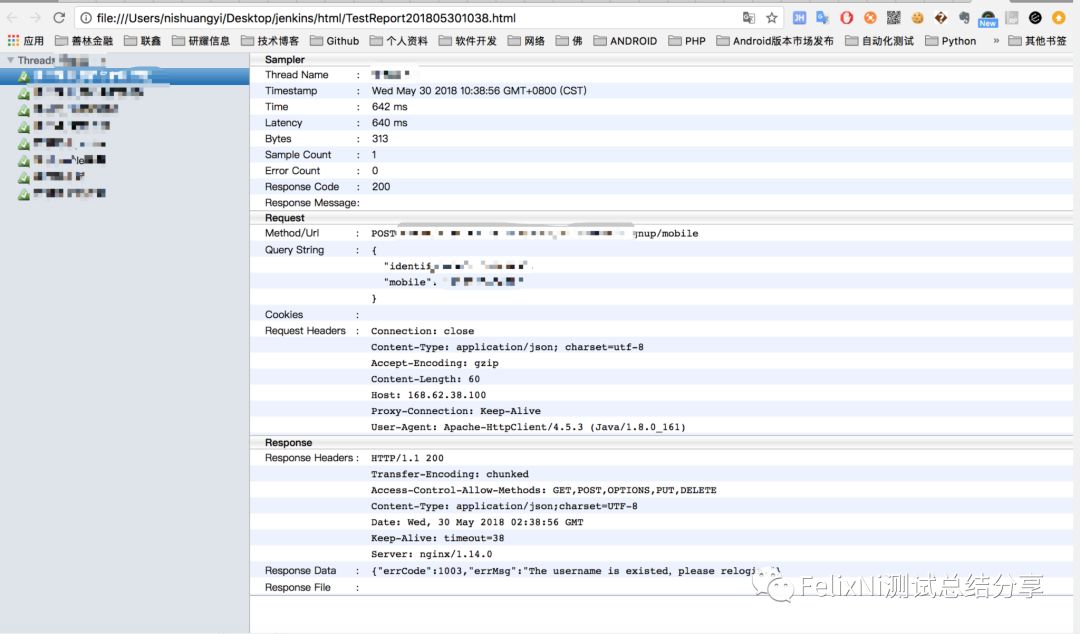Click the Response Data errCode 1003 text
This screenshot has width=1080, height=634.
pos(575,571)
